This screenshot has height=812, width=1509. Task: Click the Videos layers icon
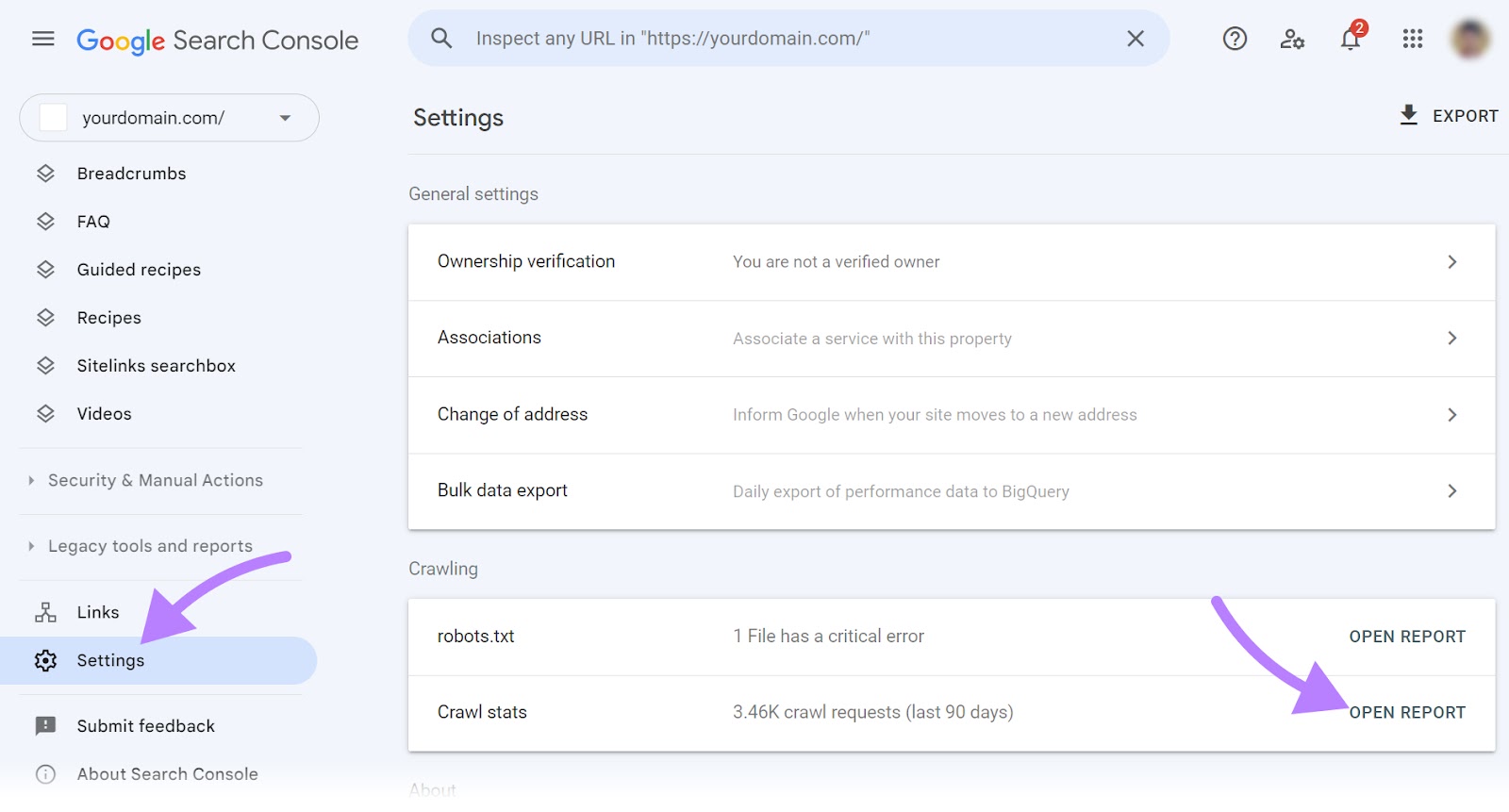click(x=45, y=414)
